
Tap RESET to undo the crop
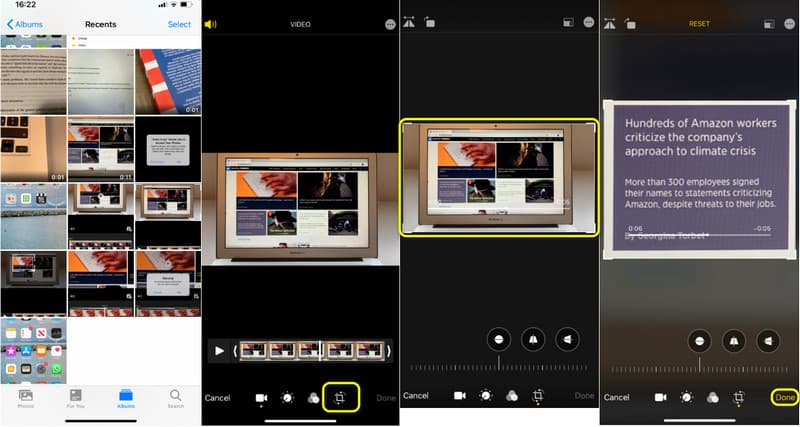coord(699,24)
